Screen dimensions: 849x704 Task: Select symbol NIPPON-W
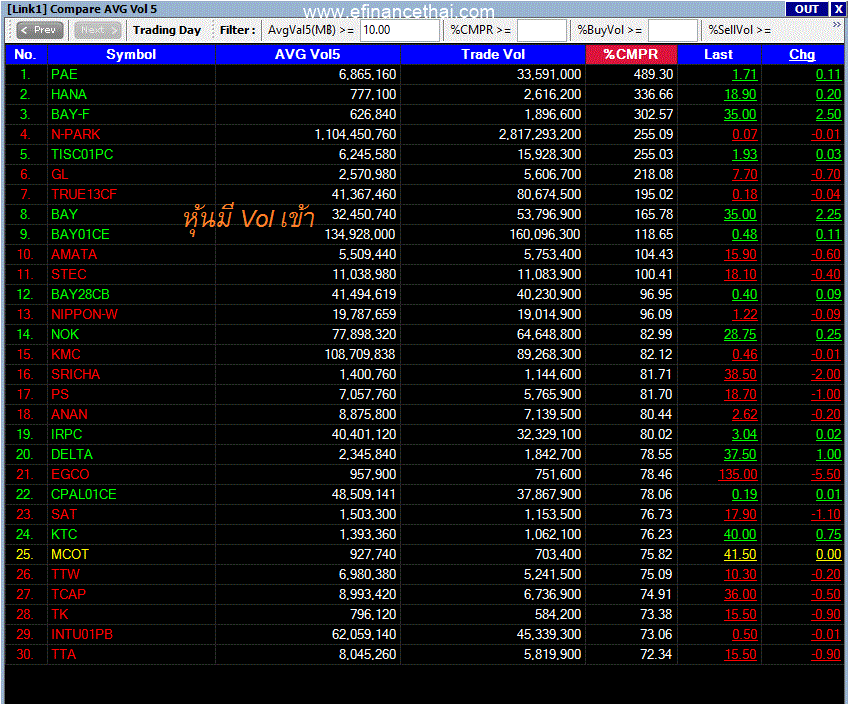pos(84,315)
